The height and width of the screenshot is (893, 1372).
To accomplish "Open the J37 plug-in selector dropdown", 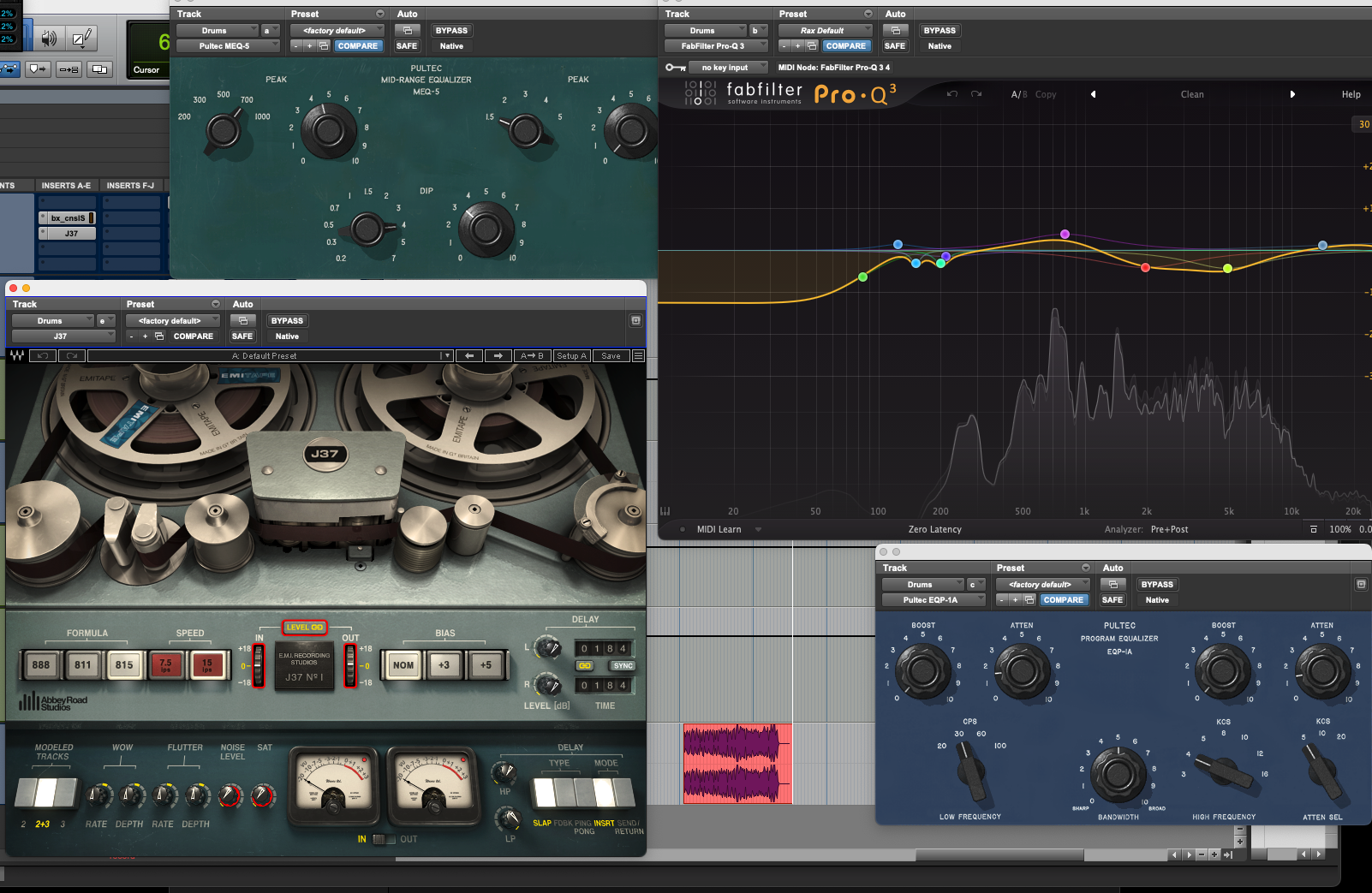I will [x=63, y=336].
